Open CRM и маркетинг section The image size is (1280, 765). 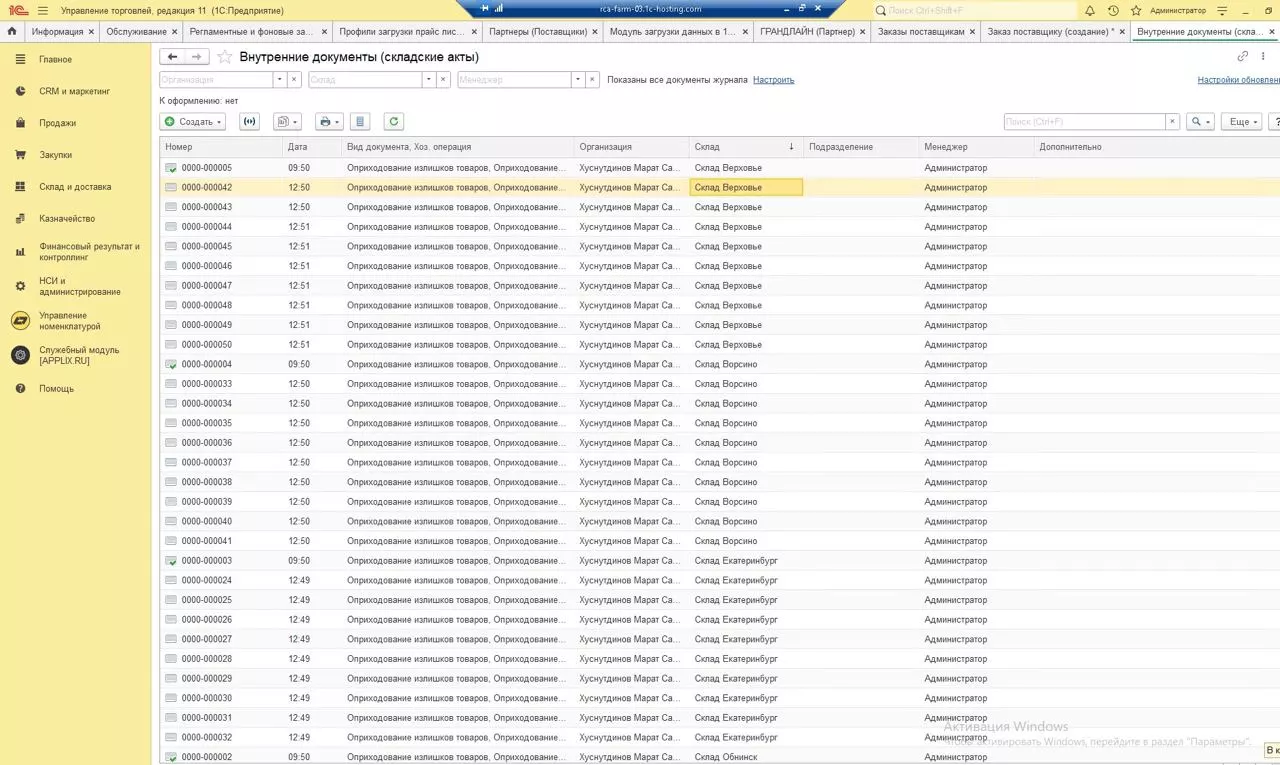pyautogui.click(x=74, y=91)
